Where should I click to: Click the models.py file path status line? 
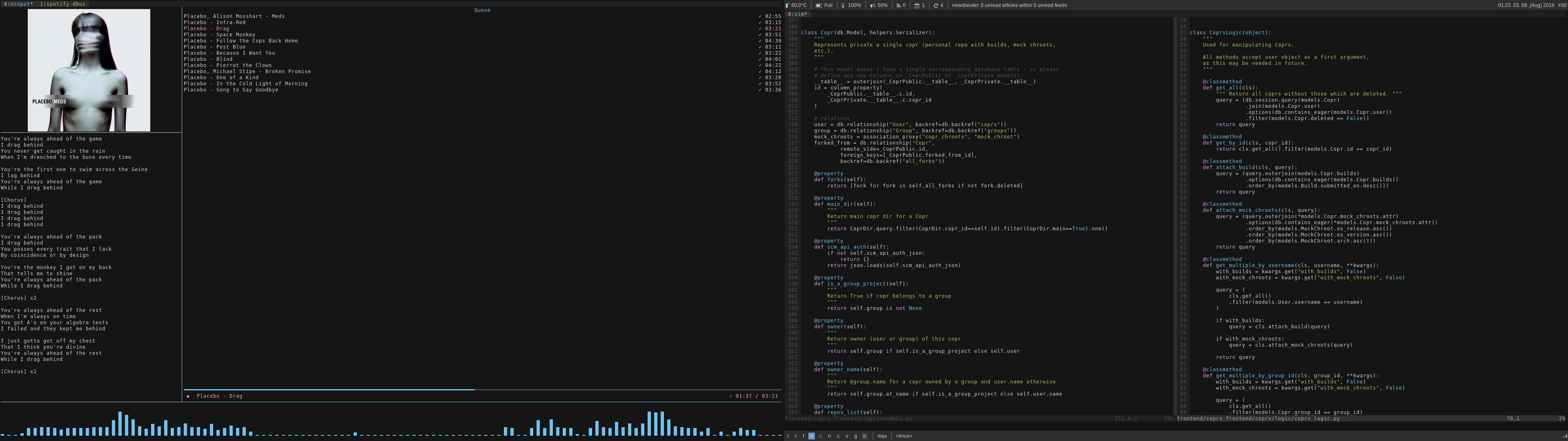tap(849, 419)
